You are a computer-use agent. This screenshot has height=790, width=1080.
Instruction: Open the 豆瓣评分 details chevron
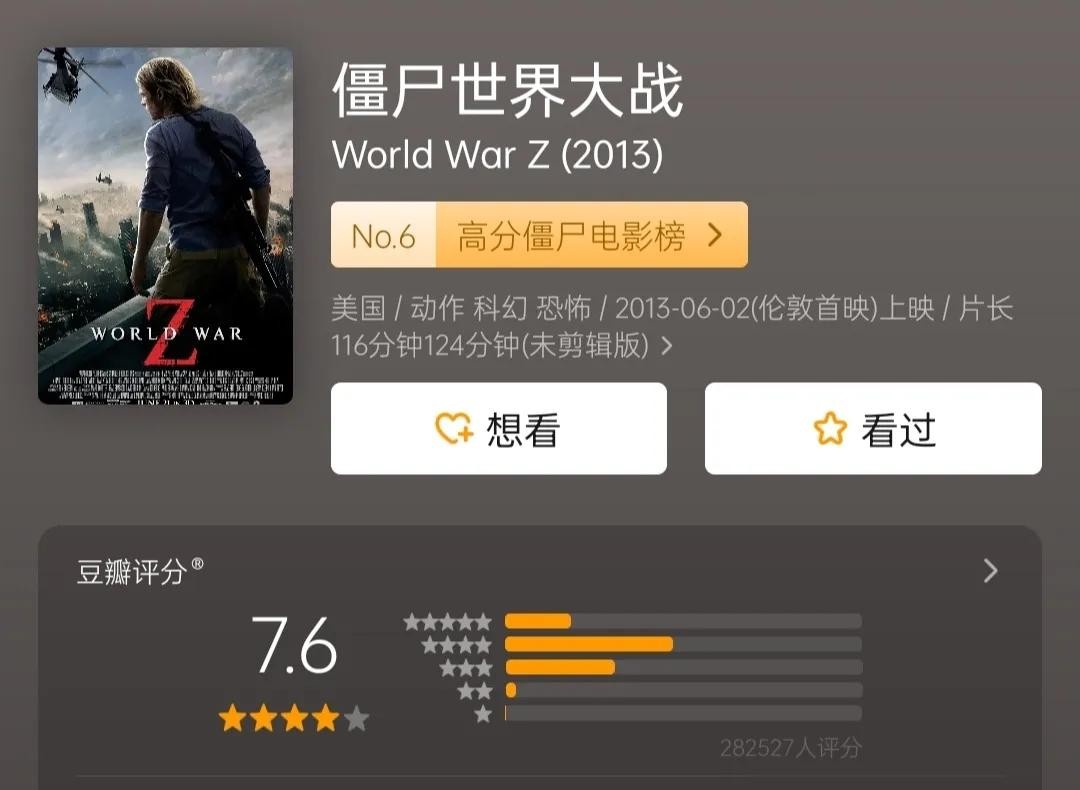[x=990, y=570]
